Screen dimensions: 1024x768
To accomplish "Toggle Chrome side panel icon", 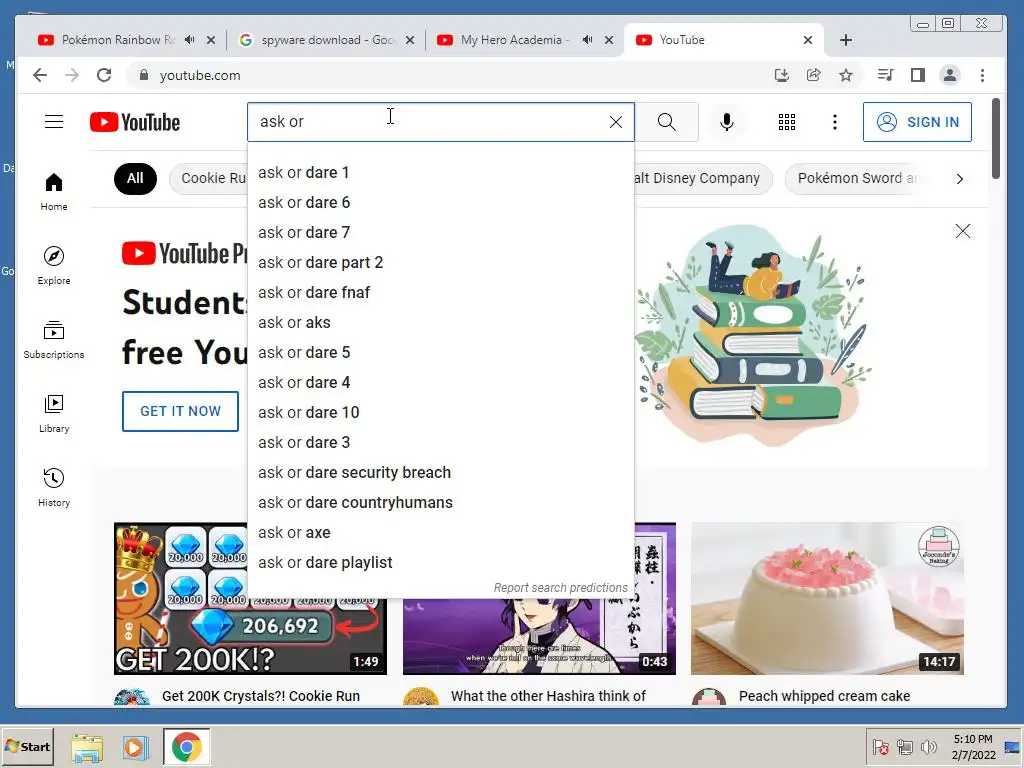I will coord(918,75).
